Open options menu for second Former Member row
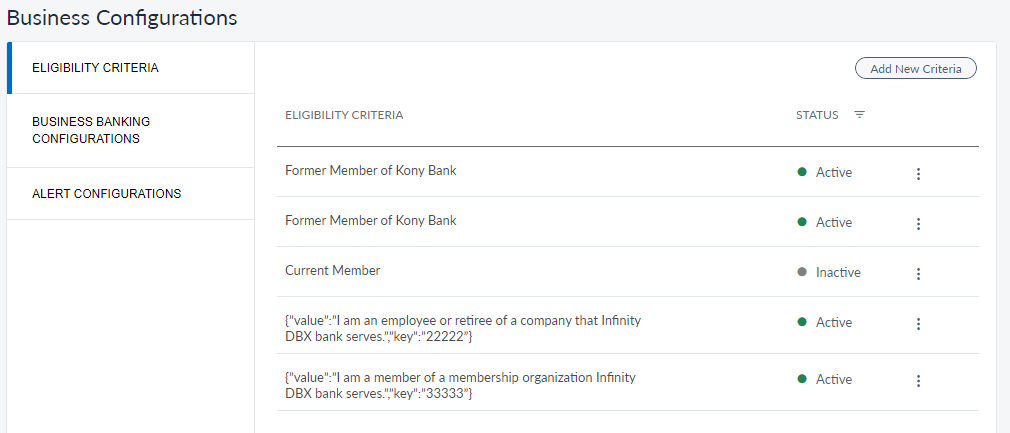The height and width of the screenshot is (433, 1010). click(x=918, y=224)
